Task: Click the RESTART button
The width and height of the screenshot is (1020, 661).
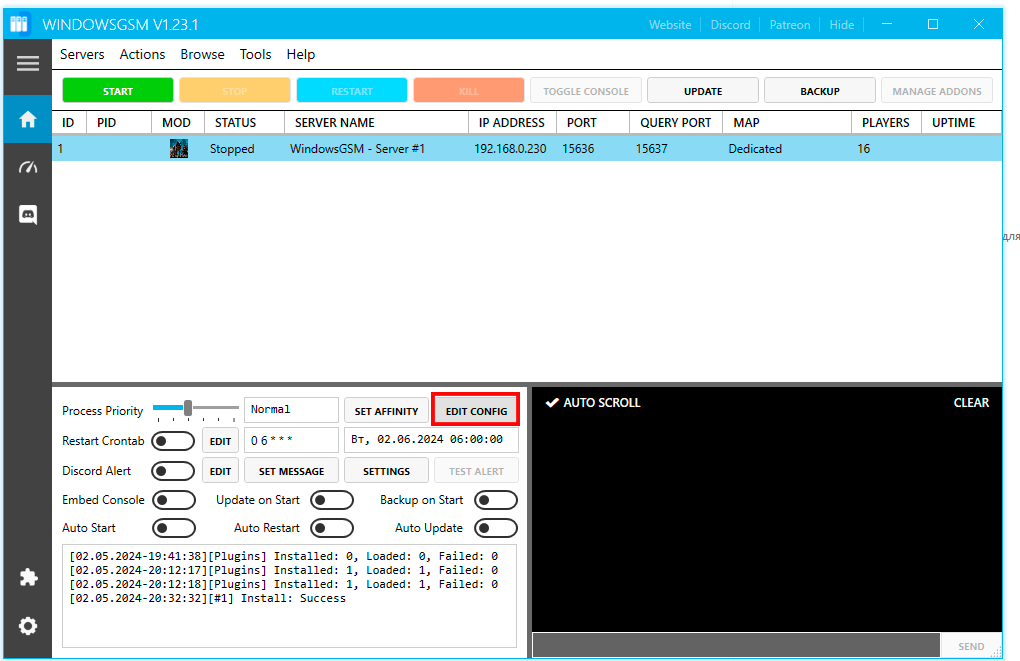Action: (352, 90)
